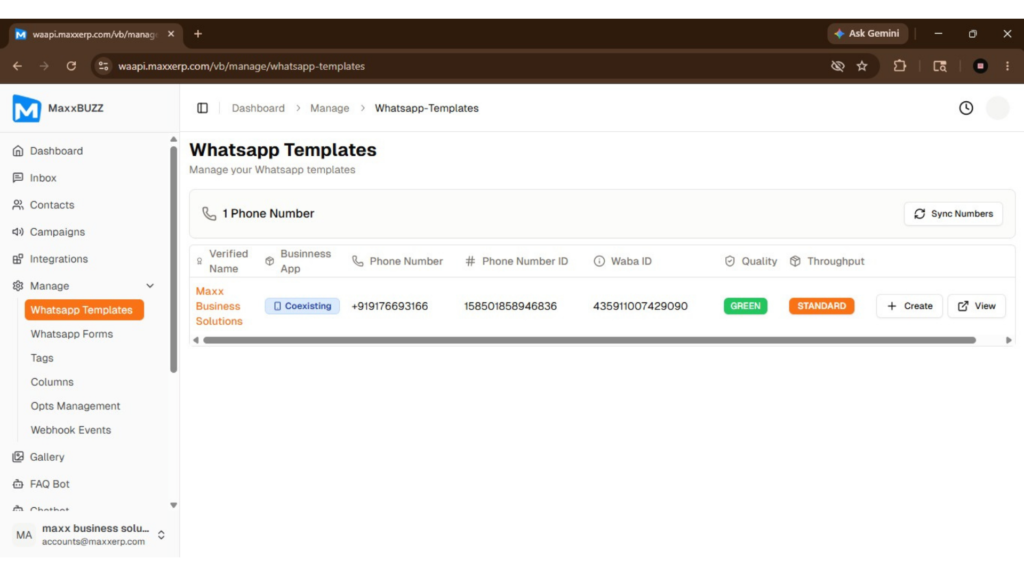This screenshot has width=1024, height=576.
Task: Open the account switcher chevron
Action: 161,535
